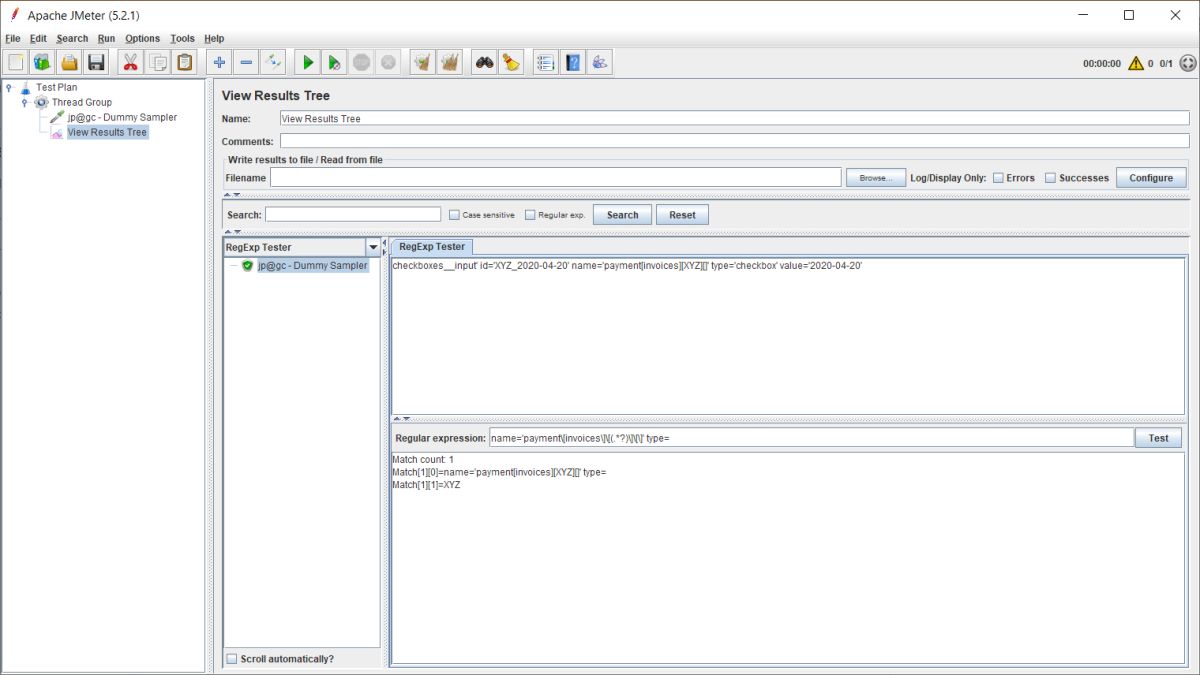Click the yellow warning triangle log icon
This screenshot has height=675, width=1200.
tap(1136, 63)
